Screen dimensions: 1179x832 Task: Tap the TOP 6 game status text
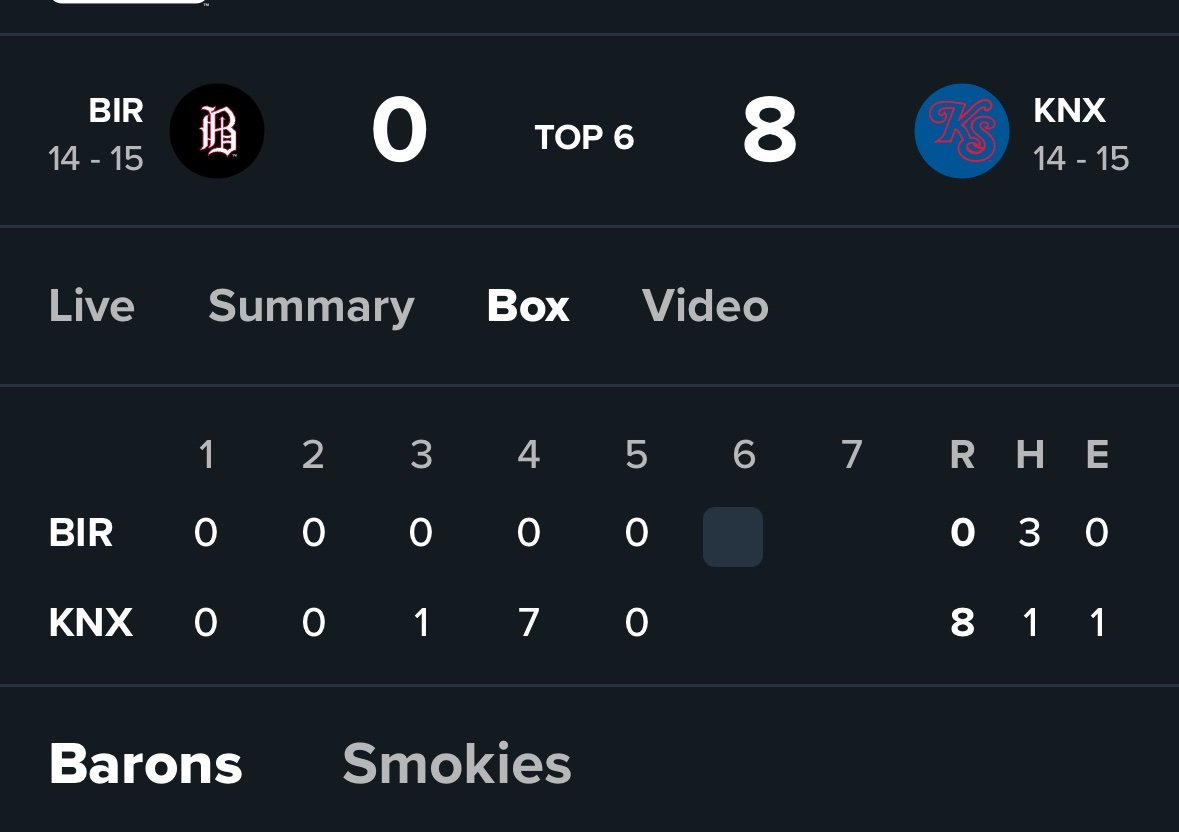[x=584, y=138]
